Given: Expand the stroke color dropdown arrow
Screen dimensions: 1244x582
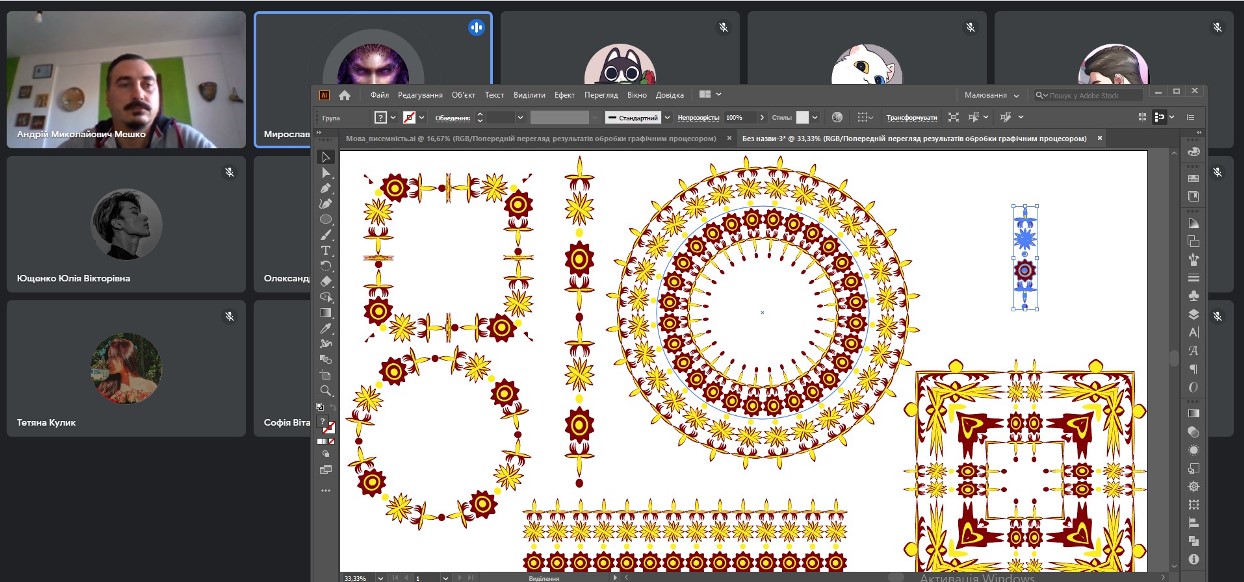Looking at the screenshot, I should point(423,117).
